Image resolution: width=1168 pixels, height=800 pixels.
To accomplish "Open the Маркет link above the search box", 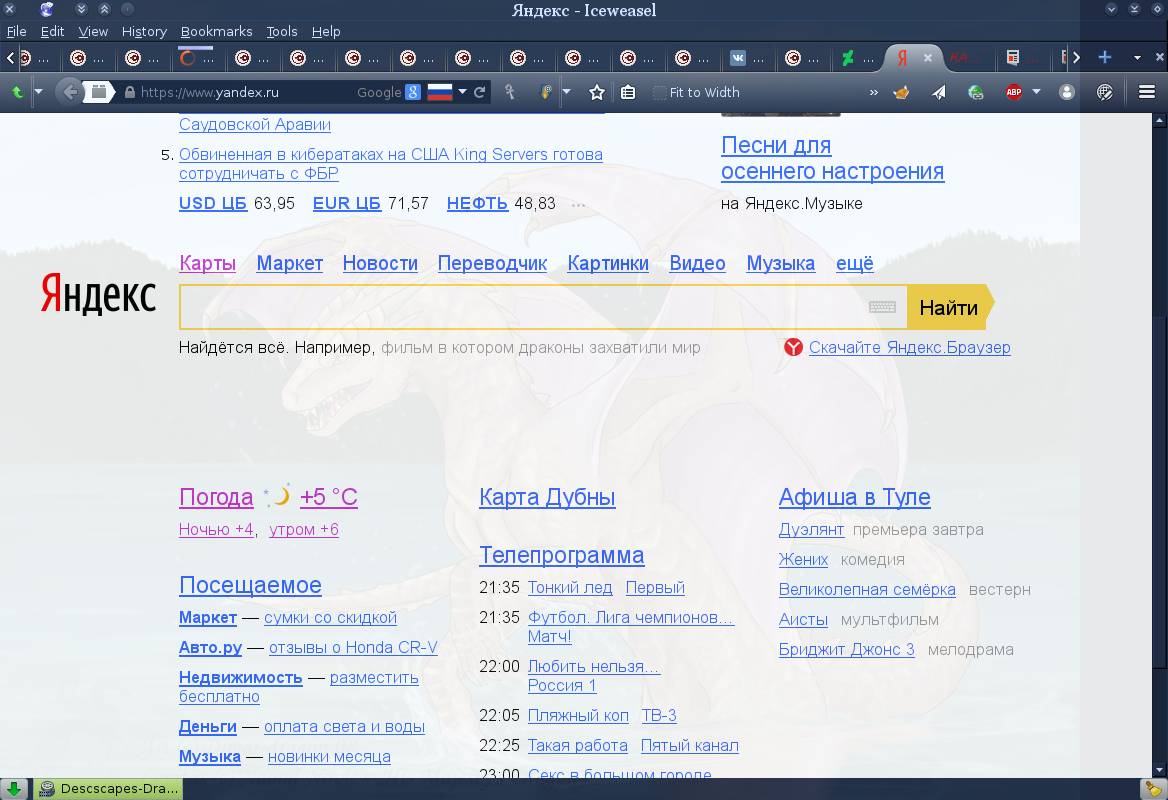I will click(290, 264).
